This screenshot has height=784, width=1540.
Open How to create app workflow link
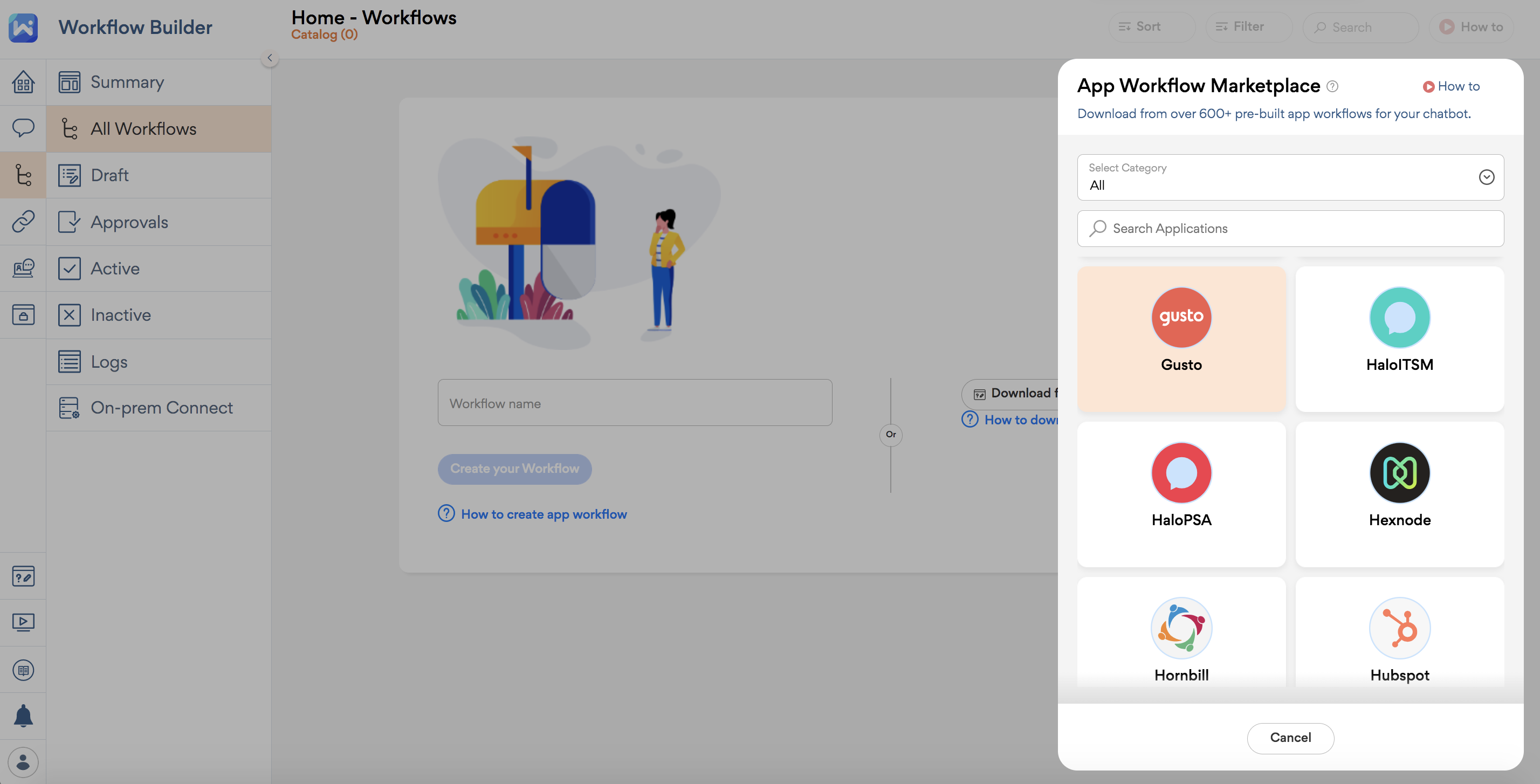[544, 514]
